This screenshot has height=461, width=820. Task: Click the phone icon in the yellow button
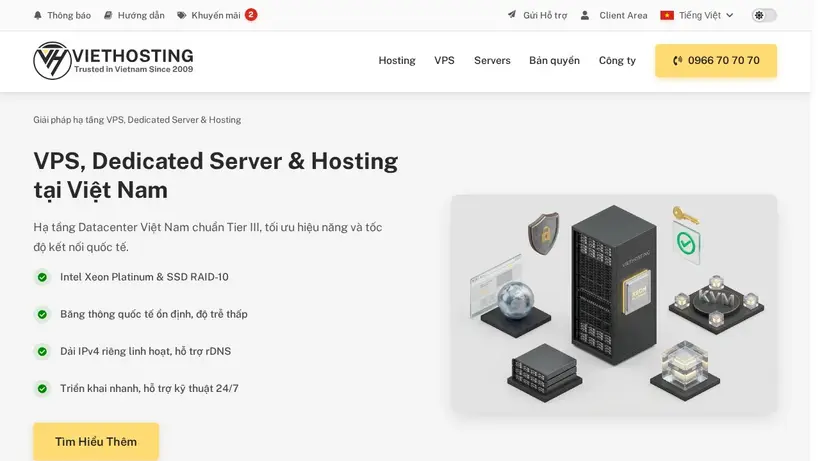[x=678, y=61]
